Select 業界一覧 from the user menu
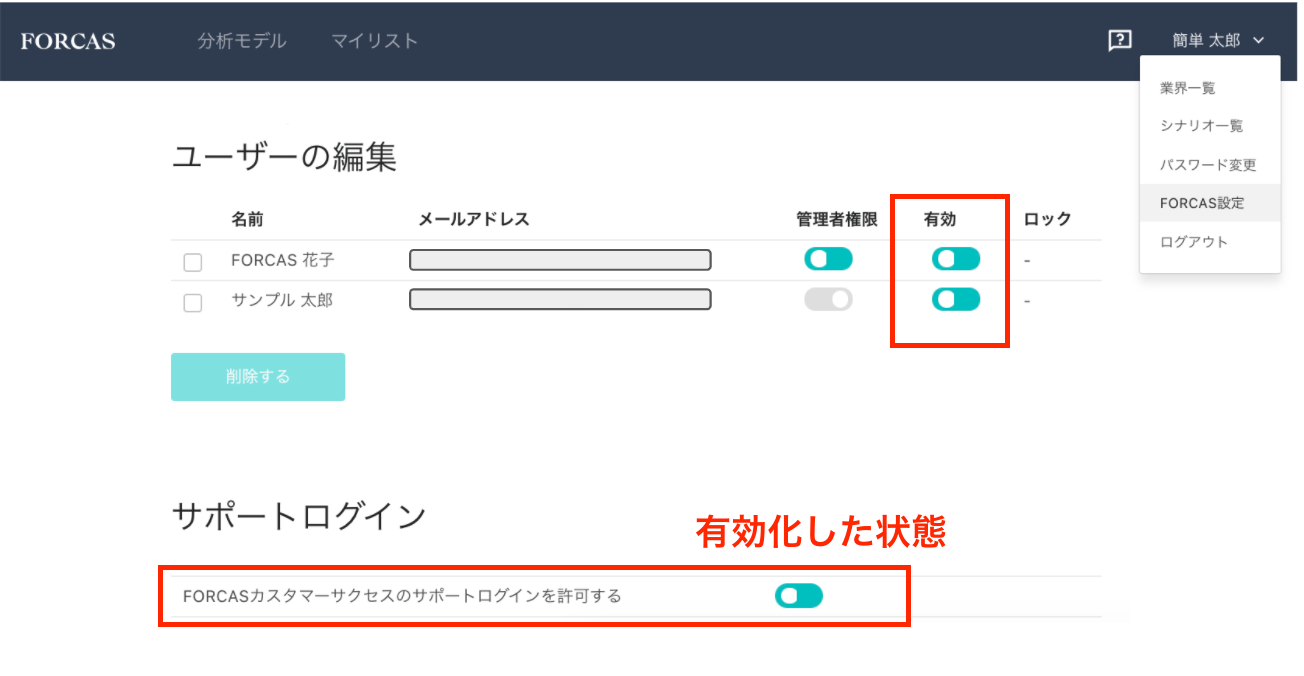The image size is (1304, 676). 1187,88
